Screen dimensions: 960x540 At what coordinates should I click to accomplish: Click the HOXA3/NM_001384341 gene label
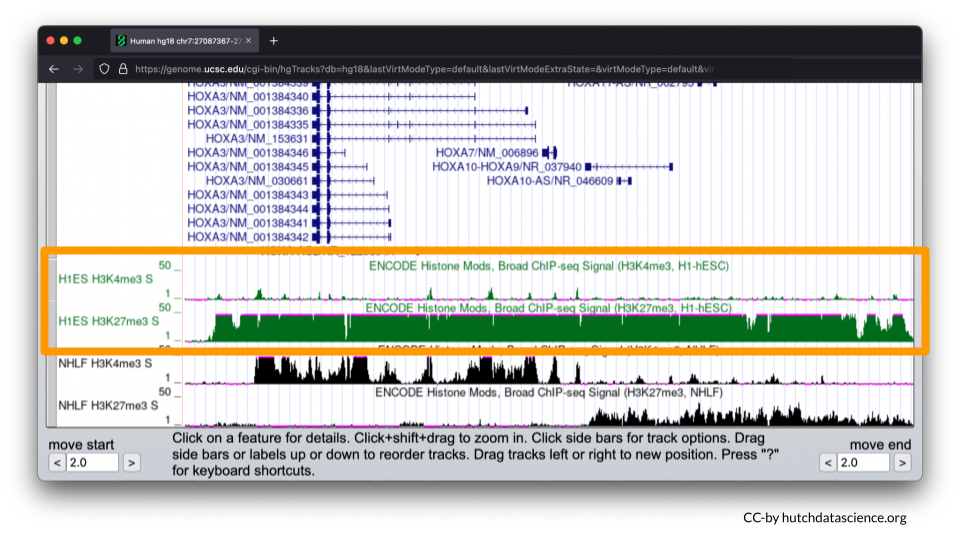tap(248, 223)
